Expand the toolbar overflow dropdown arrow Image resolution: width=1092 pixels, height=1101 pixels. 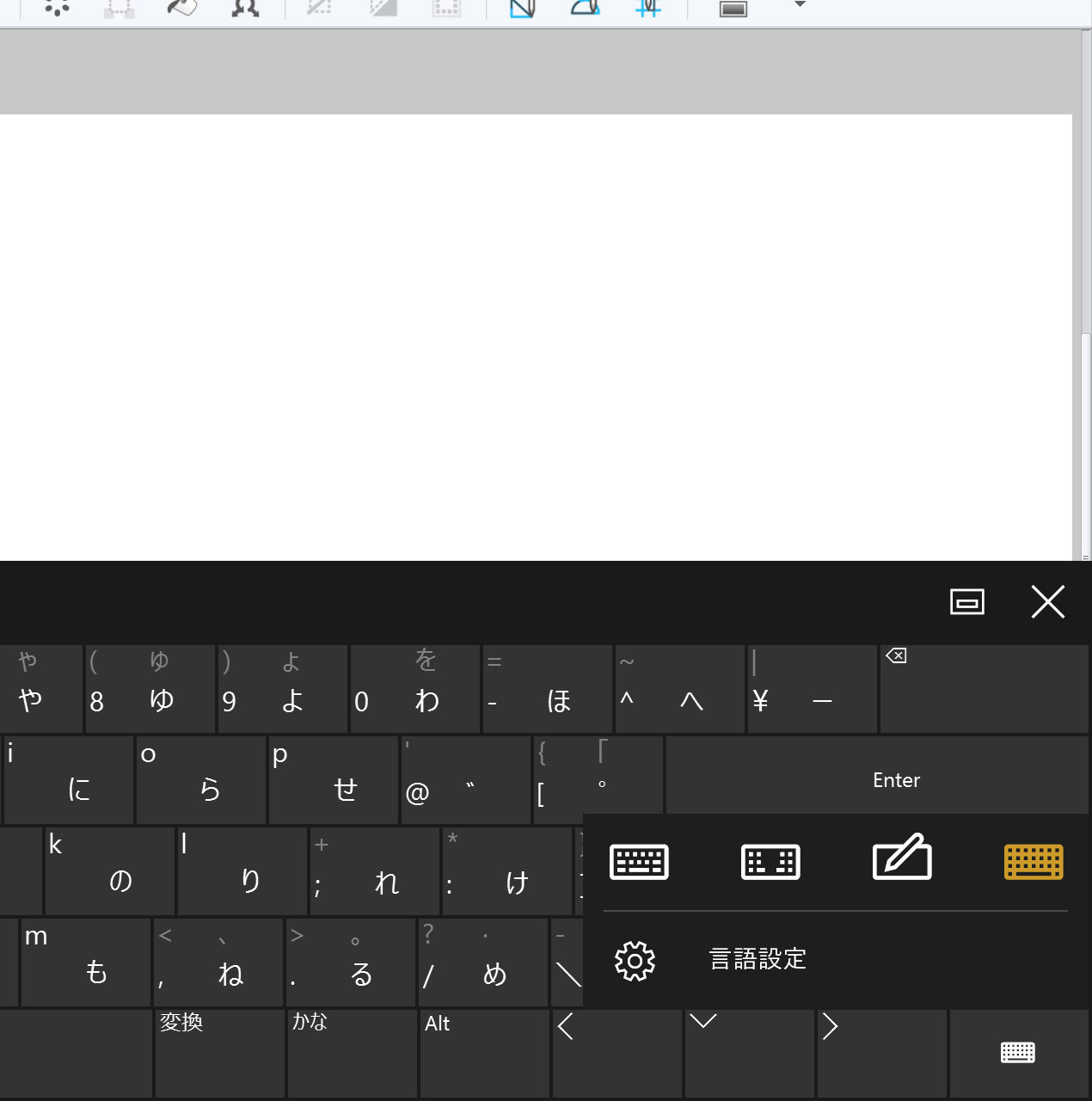click(800, 5)
